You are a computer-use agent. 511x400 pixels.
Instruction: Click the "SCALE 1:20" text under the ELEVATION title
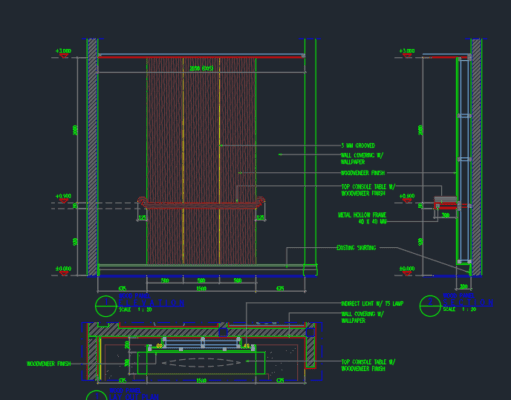coord(135,310)
